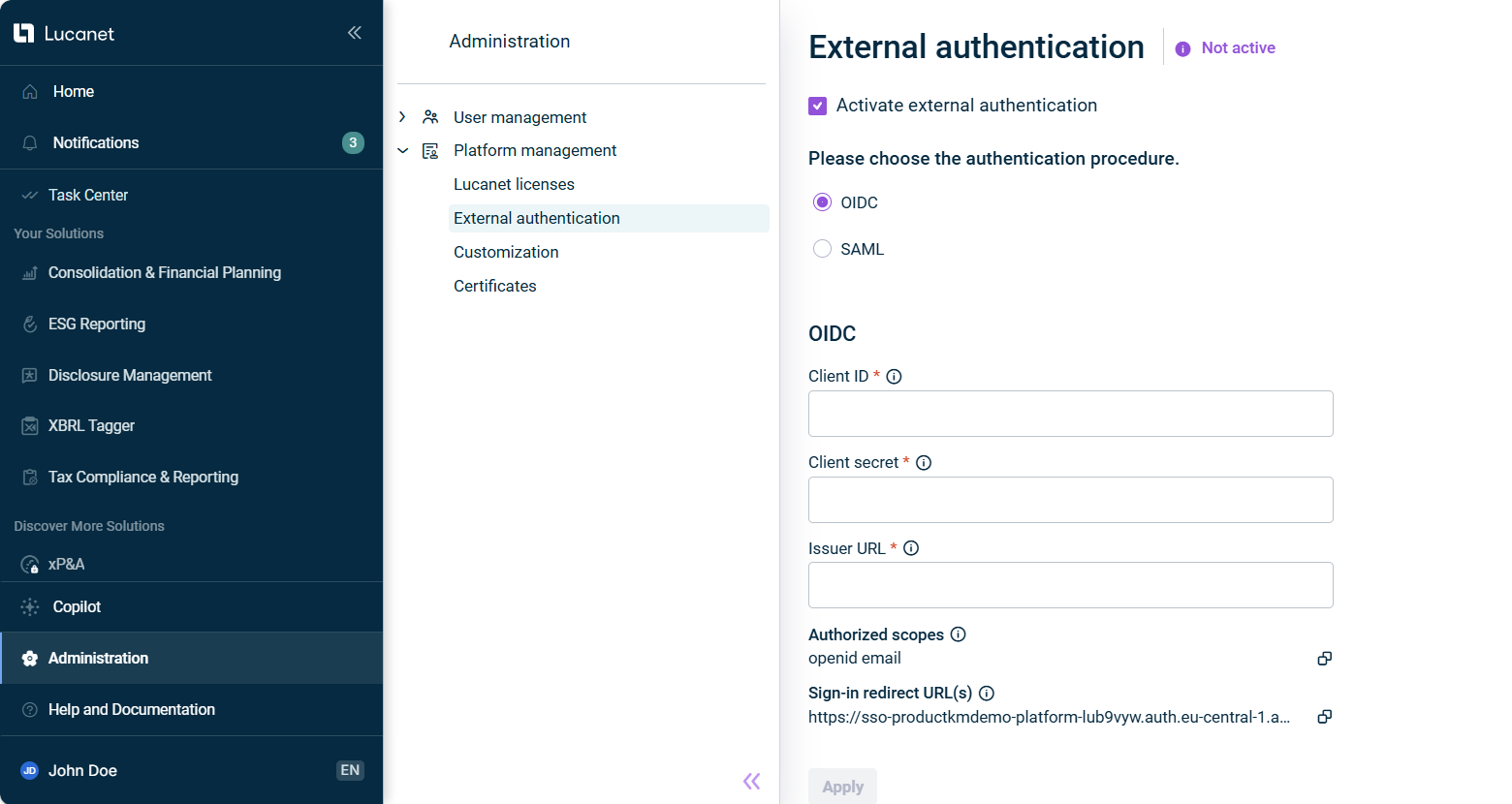
Task: Click the Issuer URL info icon
Action: coord(911,548)
